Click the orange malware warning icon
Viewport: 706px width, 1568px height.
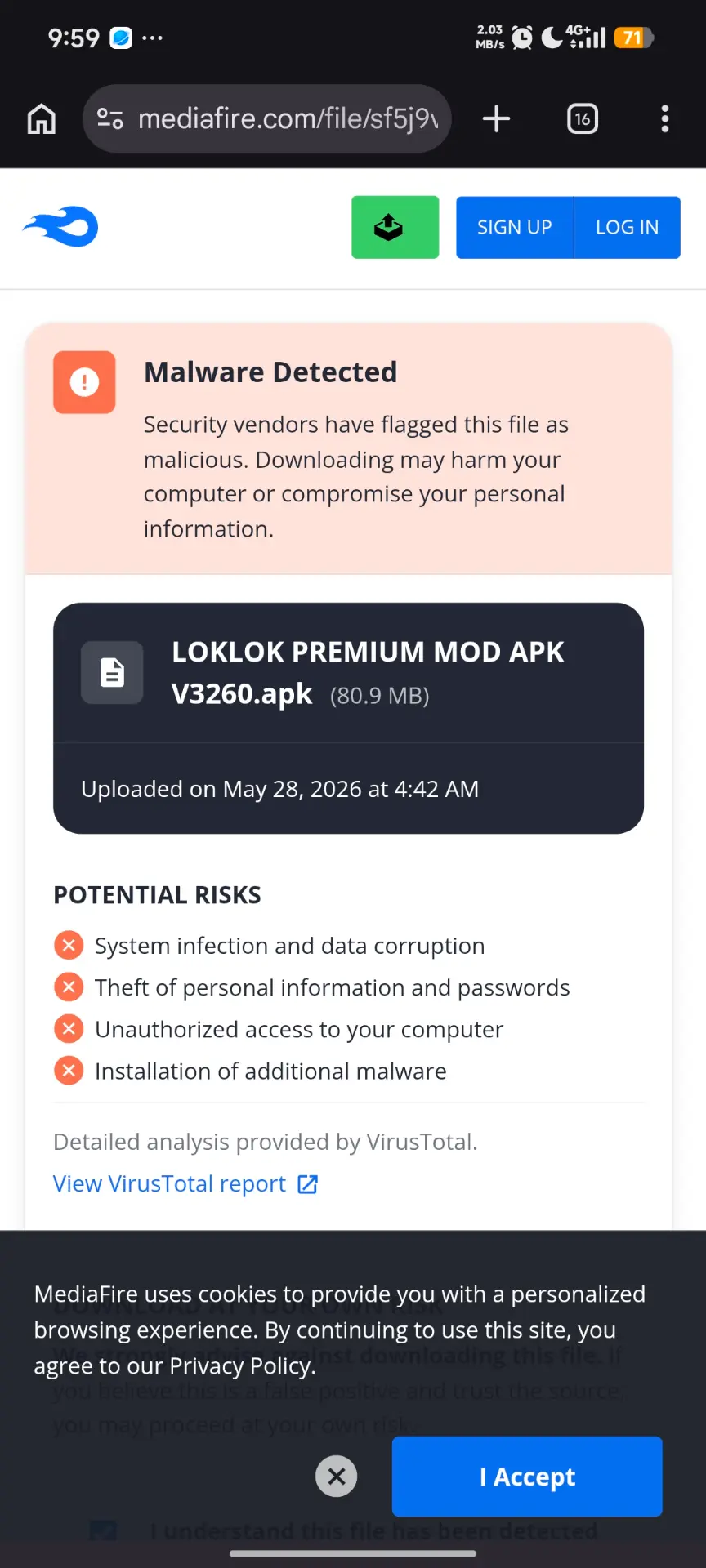tap(84, 382)
